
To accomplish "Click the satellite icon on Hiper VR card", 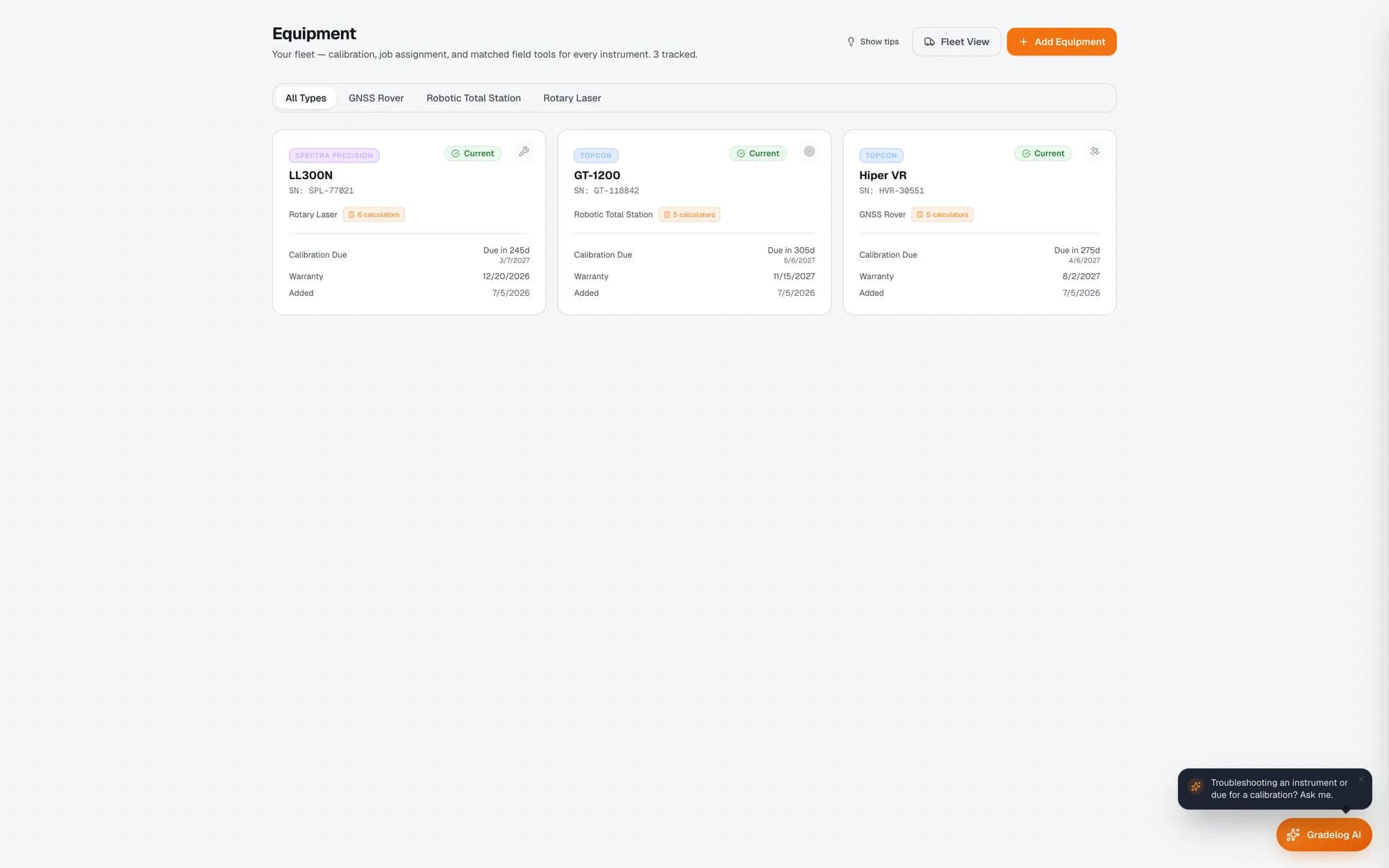I will [1095, 151].
